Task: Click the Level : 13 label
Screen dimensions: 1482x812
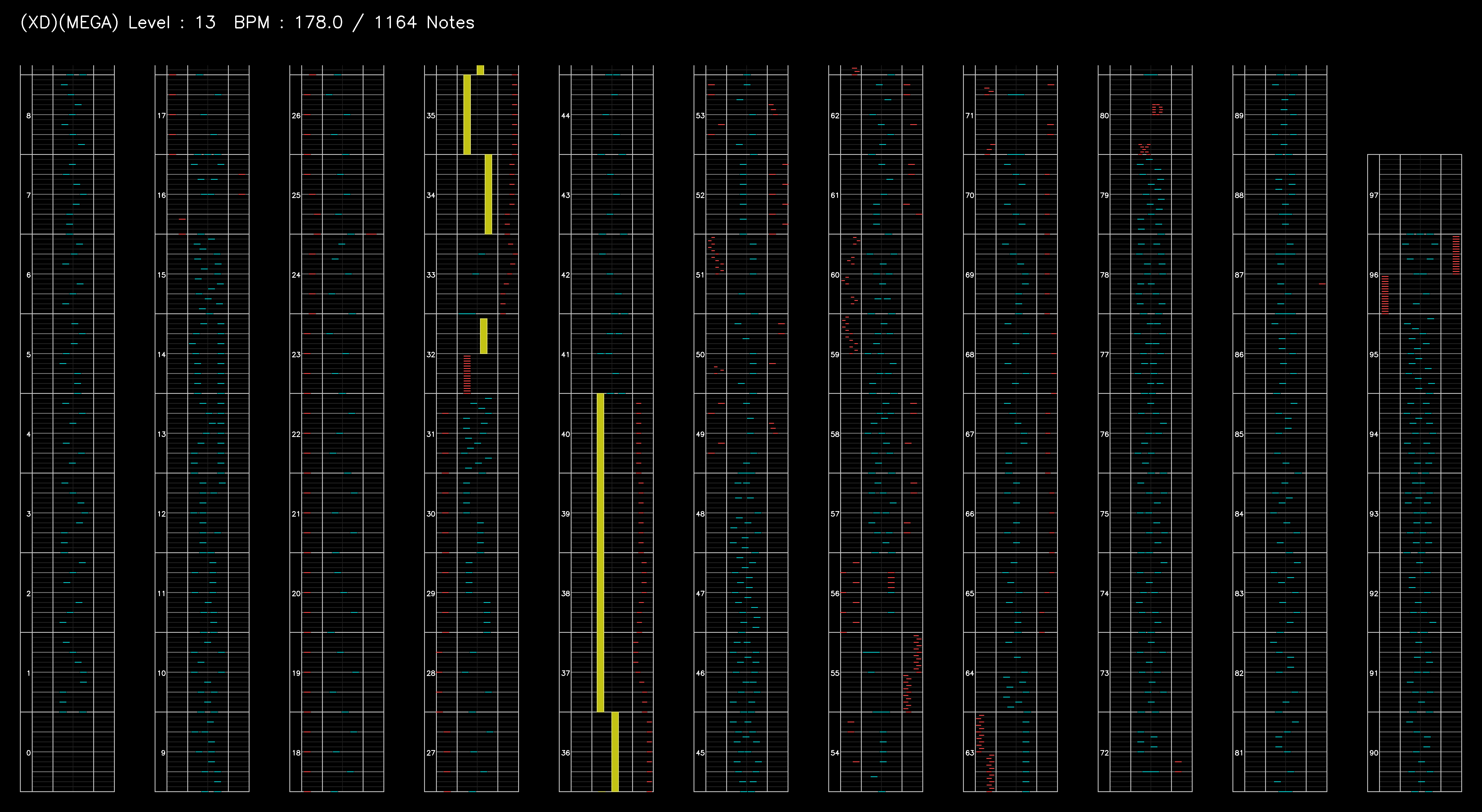Action: click(172, 22)
